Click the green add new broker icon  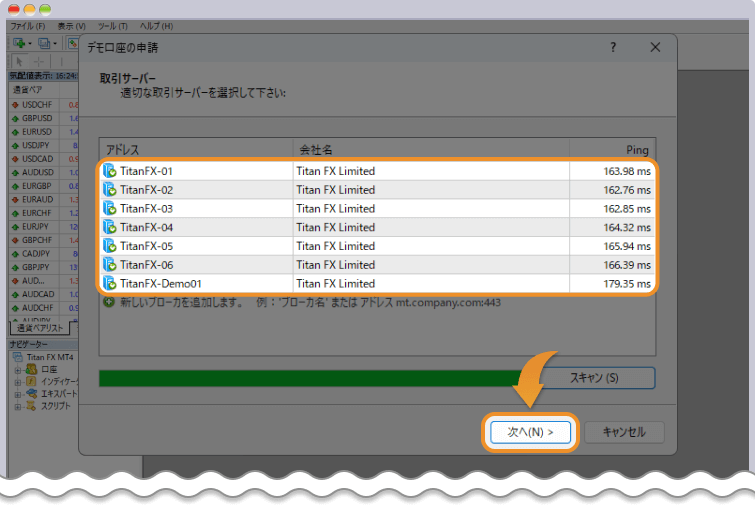pyautogui.click(x=109, y=302)
